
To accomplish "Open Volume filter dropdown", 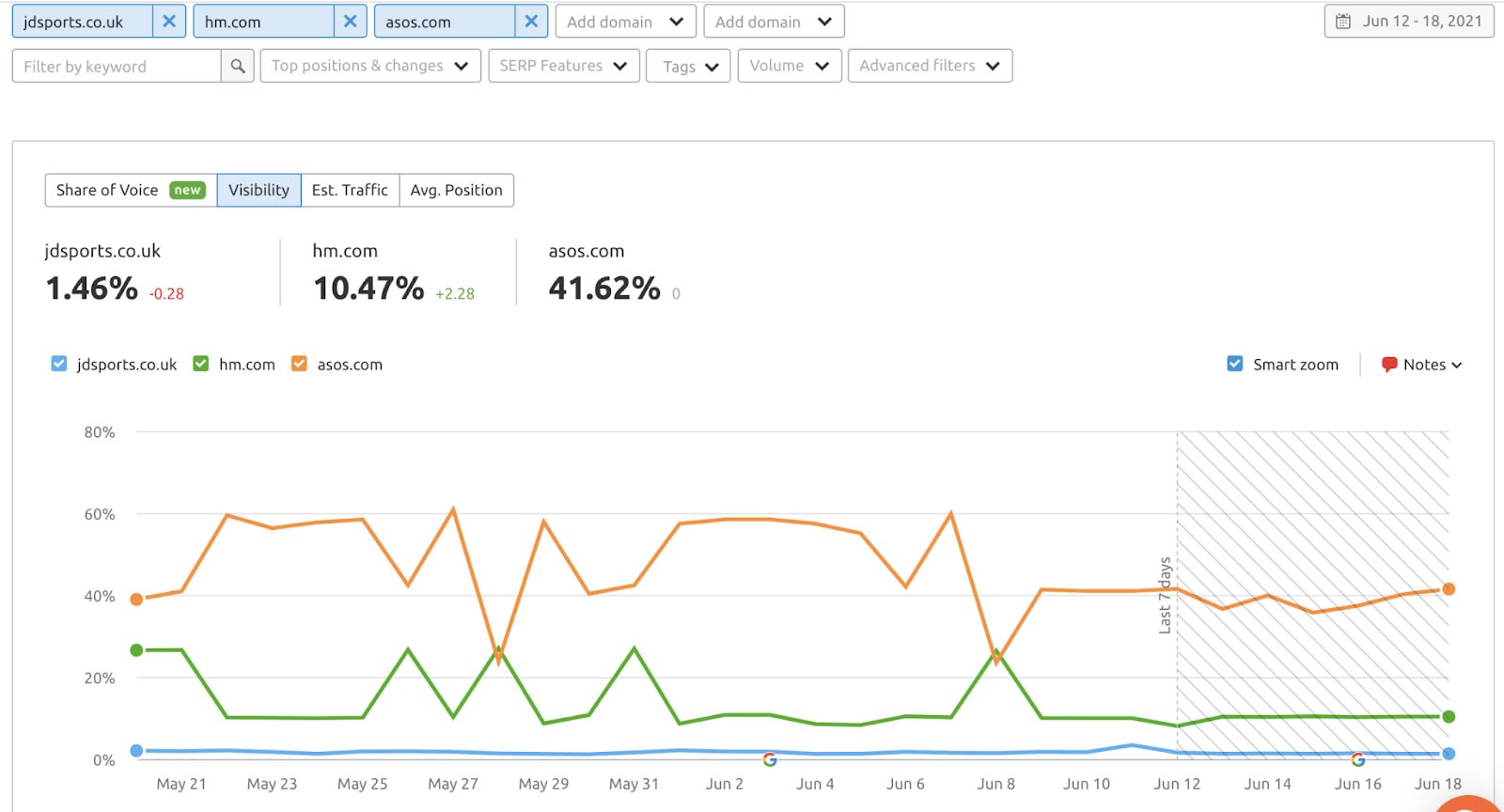I will [x=790, y=66].
